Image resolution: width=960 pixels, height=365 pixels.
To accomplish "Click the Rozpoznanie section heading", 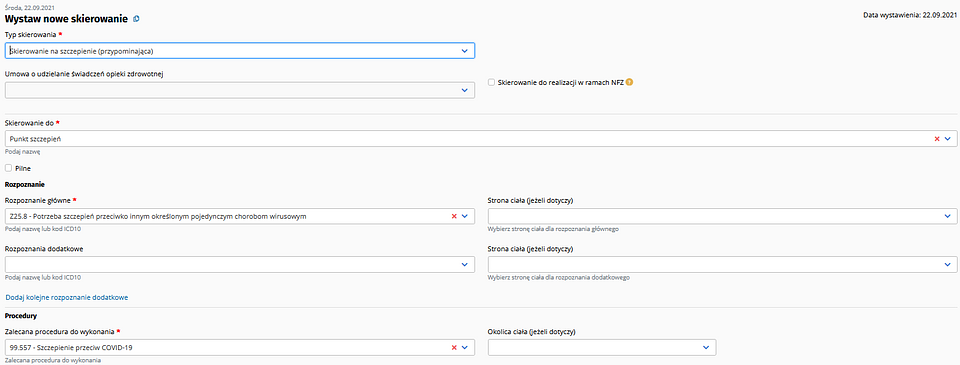I will click(24, 184).
